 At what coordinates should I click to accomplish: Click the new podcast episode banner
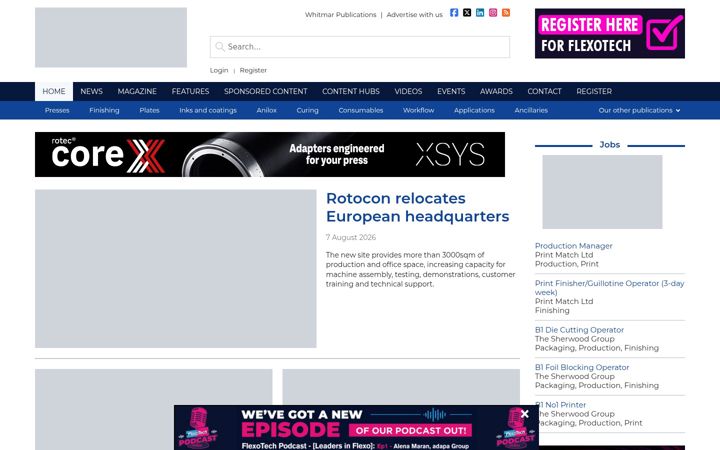356,428
